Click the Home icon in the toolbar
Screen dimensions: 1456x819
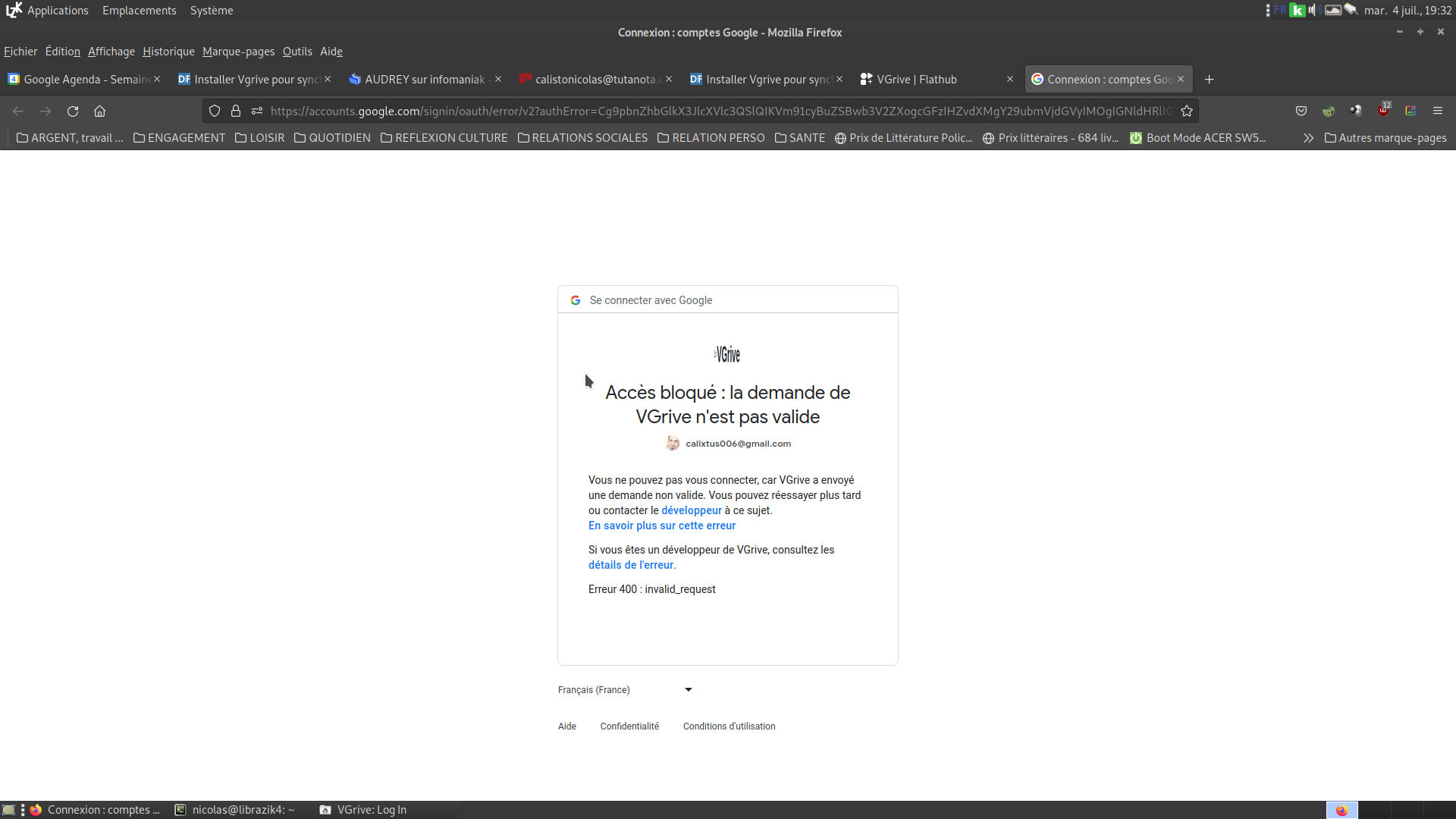point(99,111)
